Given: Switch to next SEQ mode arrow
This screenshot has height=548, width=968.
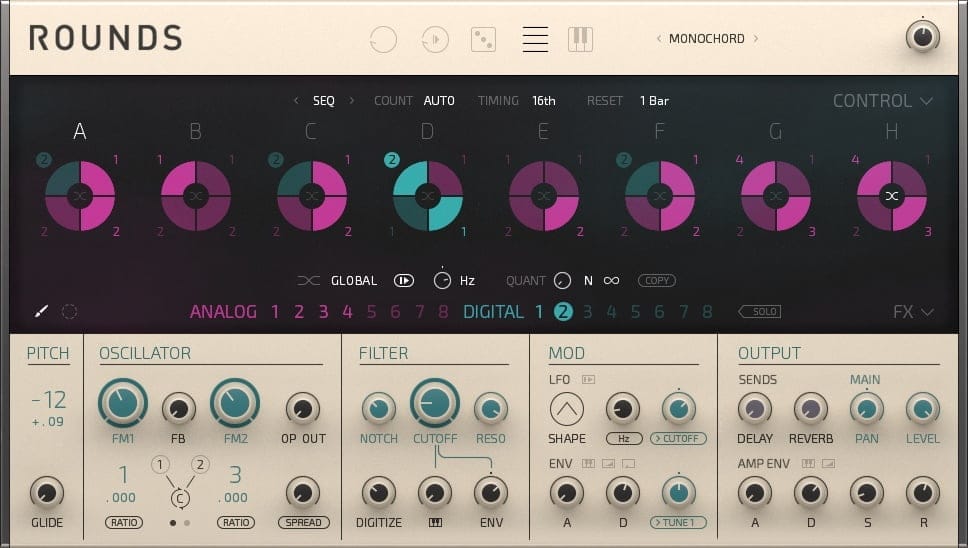Looking at the screenshot, I should pyautogui.click(x=352, y=101).
